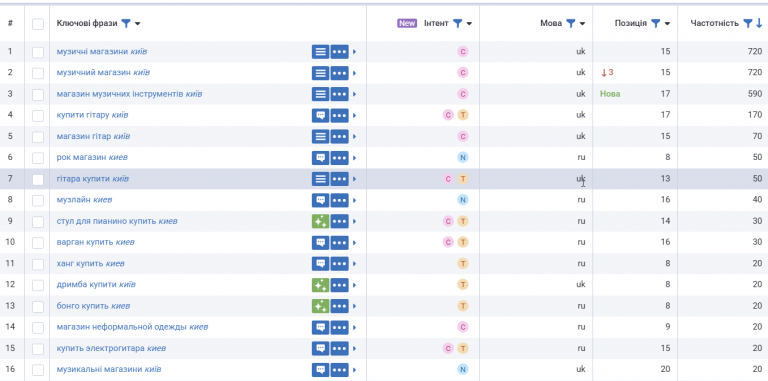Expand arrow for 'купить электрогитара киев' row
The height and width of the screenshot is (381, 768).
(355, 348)
